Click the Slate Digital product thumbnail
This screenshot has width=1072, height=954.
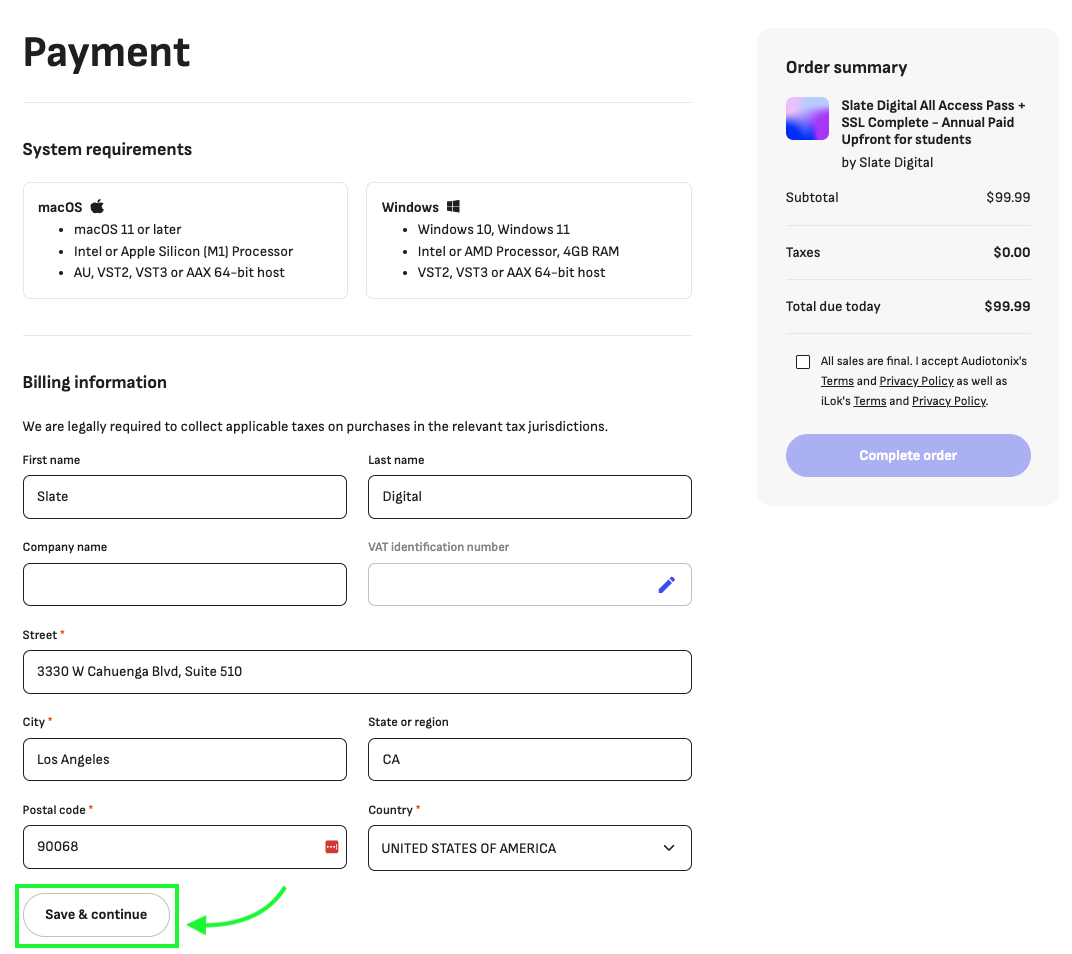click(x=807, y=118)
